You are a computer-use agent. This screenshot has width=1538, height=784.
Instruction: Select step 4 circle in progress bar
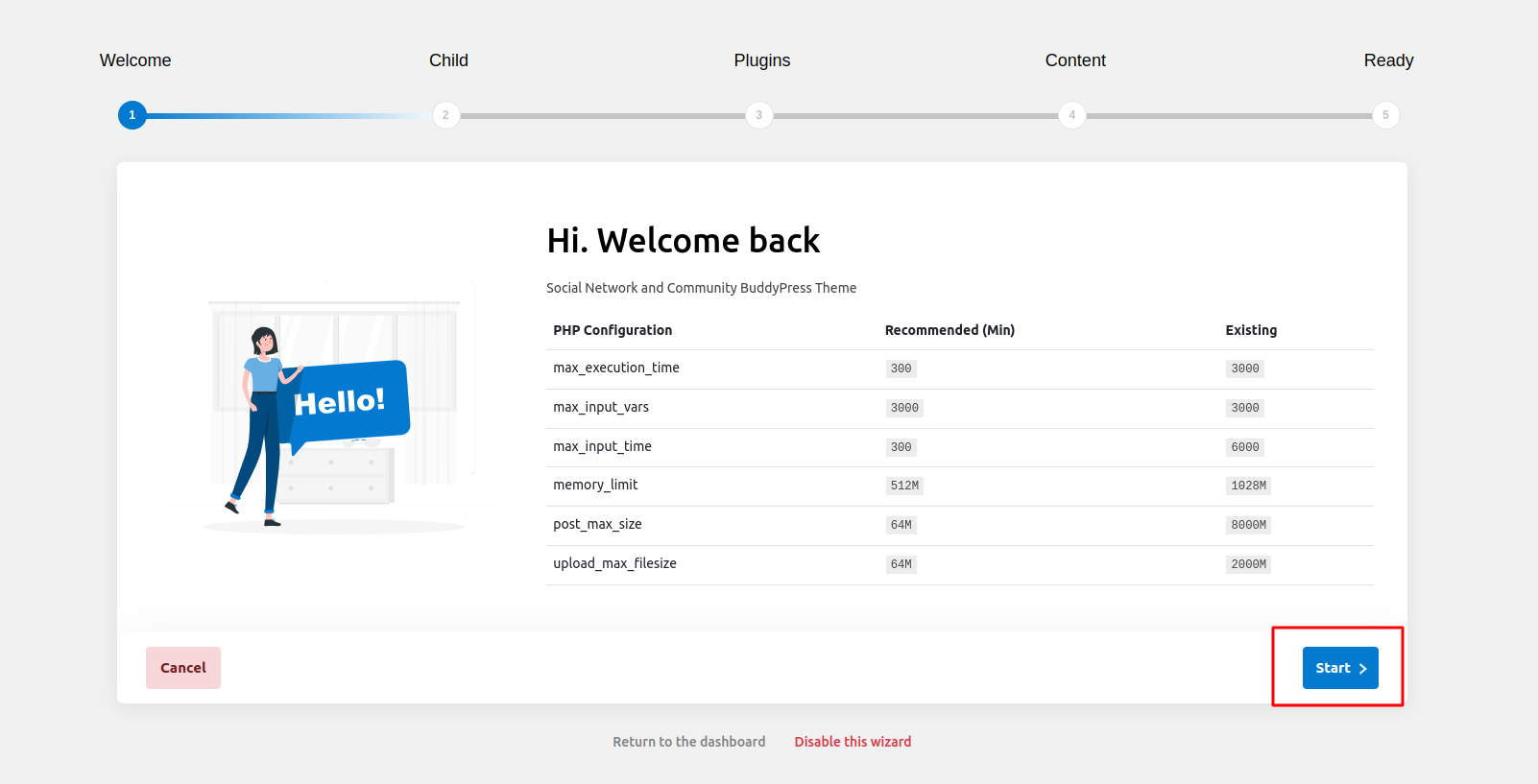1072,115
